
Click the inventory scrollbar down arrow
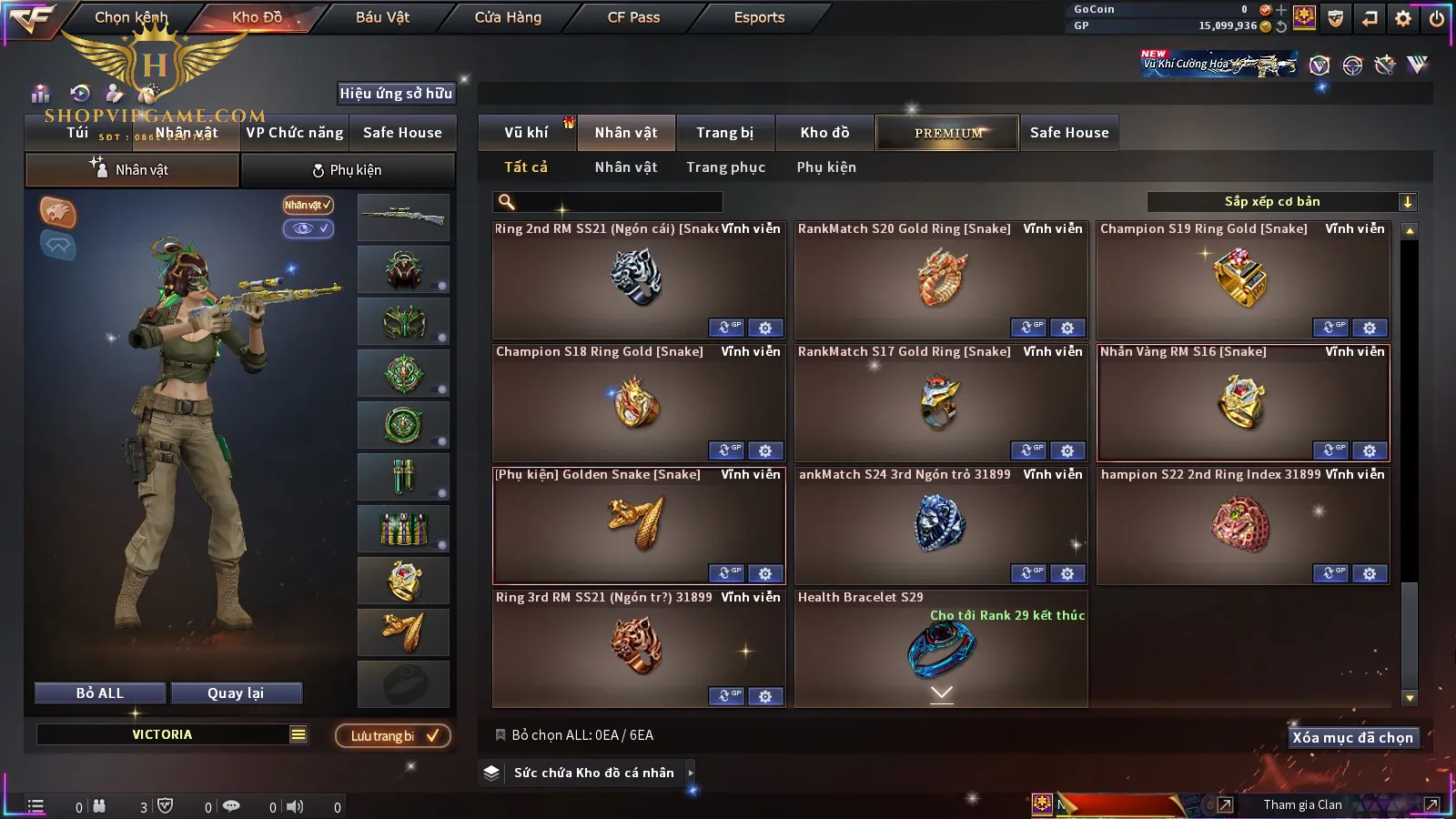point(1410,698)
